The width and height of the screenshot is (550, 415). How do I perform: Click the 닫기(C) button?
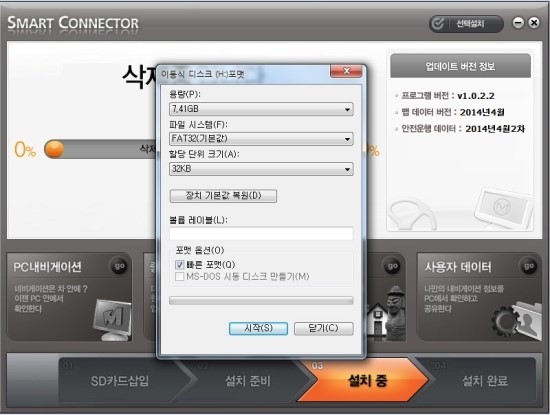point(323,328)
